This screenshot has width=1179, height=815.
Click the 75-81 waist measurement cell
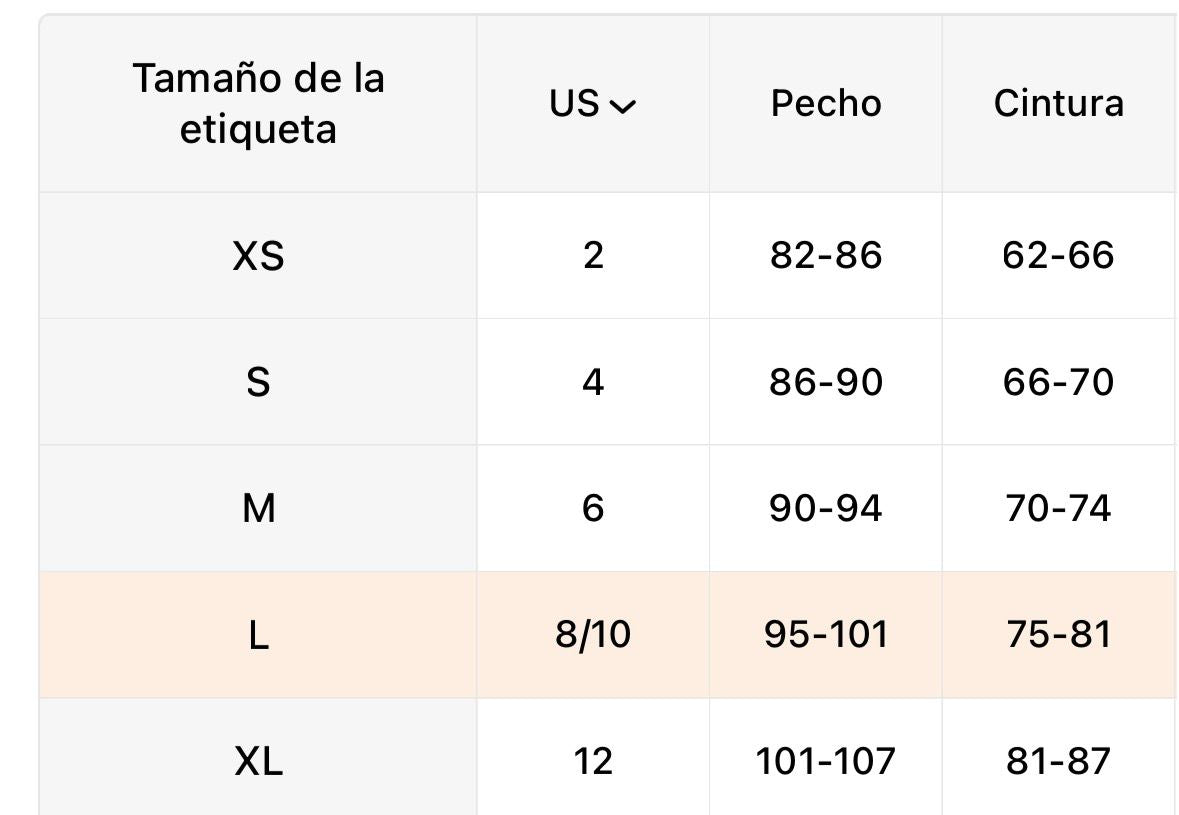1058,635
